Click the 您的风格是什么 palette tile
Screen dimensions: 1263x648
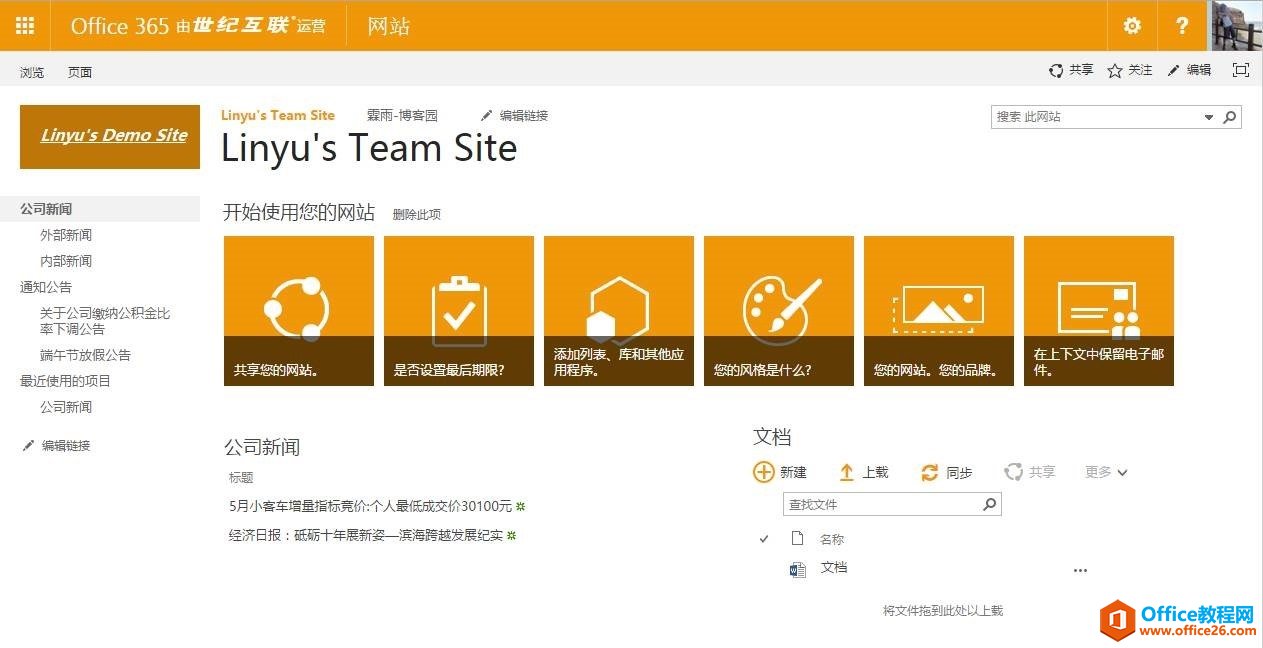click(779, 310)
